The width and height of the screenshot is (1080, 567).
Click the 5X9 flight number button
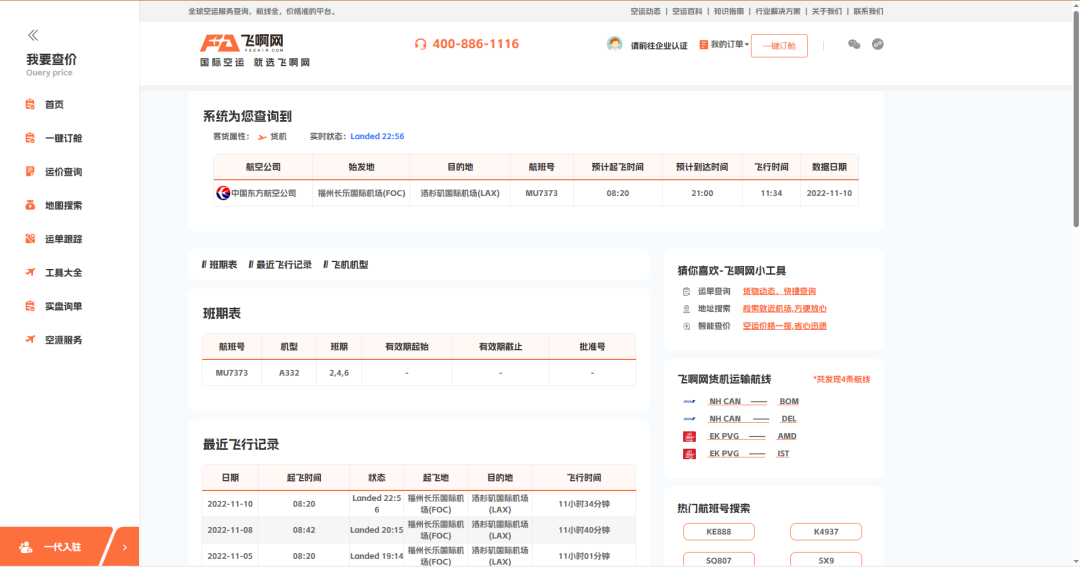click(x=826, y=560)
